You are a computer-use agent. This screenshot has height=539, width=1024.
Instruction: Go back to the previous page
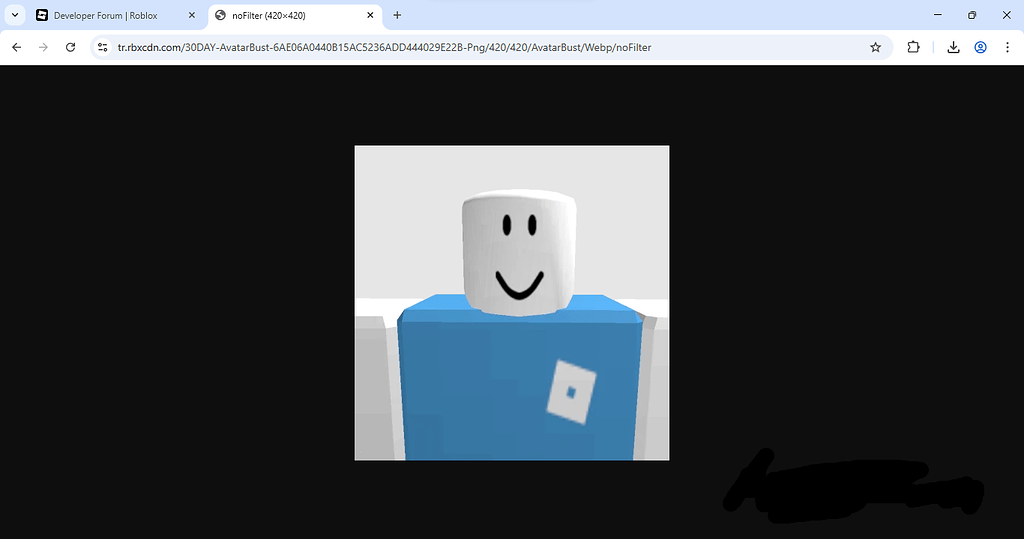16,47
